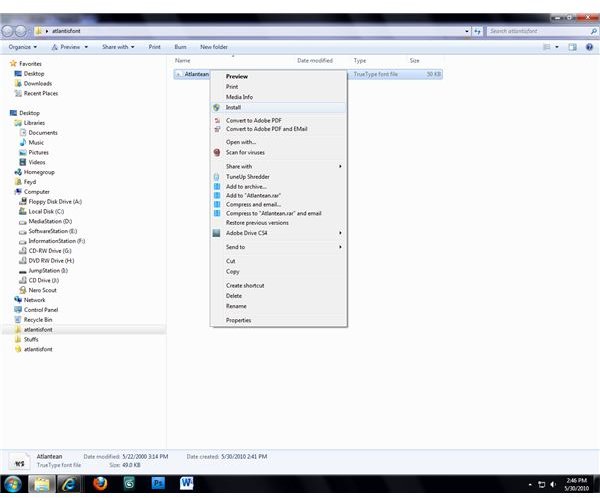This screenshot has height=498, width=600.
Task: Choose Convert to Adobe PDF
Action: click(x=278, y=120)
